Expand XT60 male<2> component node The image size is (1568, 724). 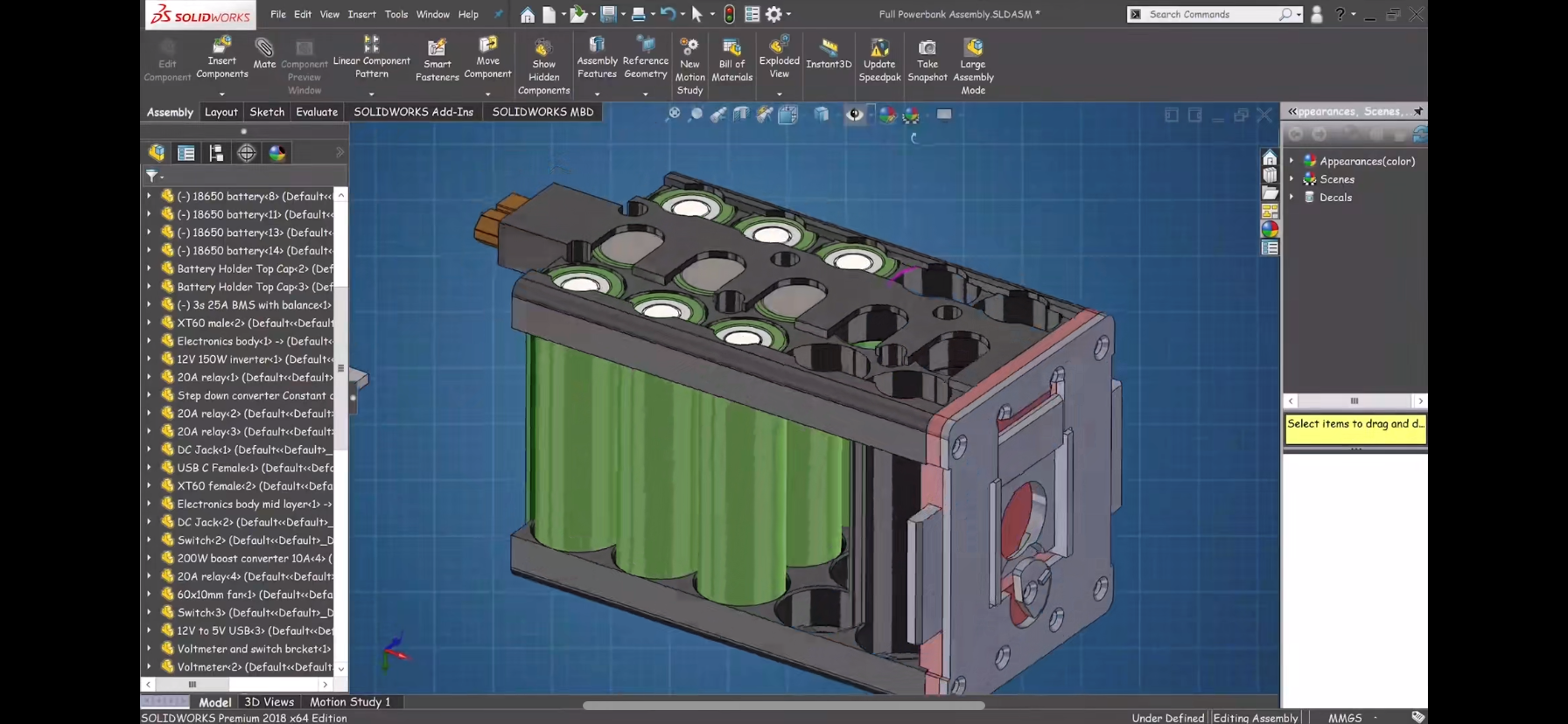pos(149,323)
